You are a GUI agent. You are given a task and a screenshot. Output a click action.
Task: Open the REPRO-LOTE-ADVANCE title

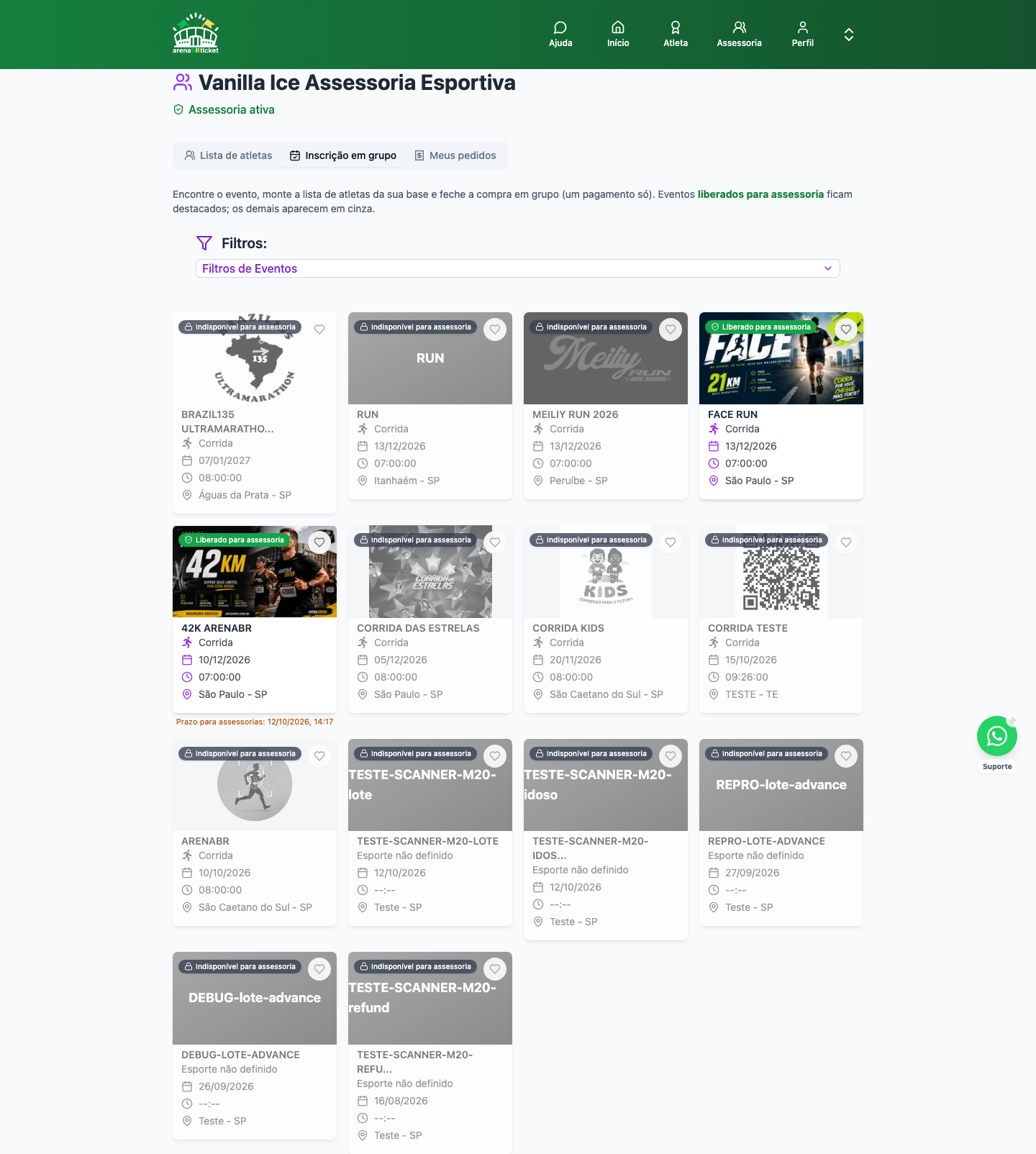[x=766, y=841]
